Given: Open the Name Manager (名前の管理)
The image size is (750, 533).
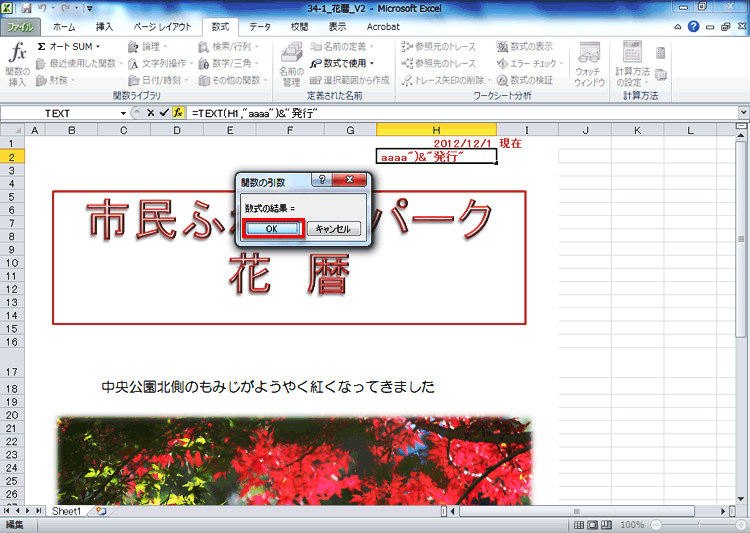Looking at the screenshot, I should point(291,64).
